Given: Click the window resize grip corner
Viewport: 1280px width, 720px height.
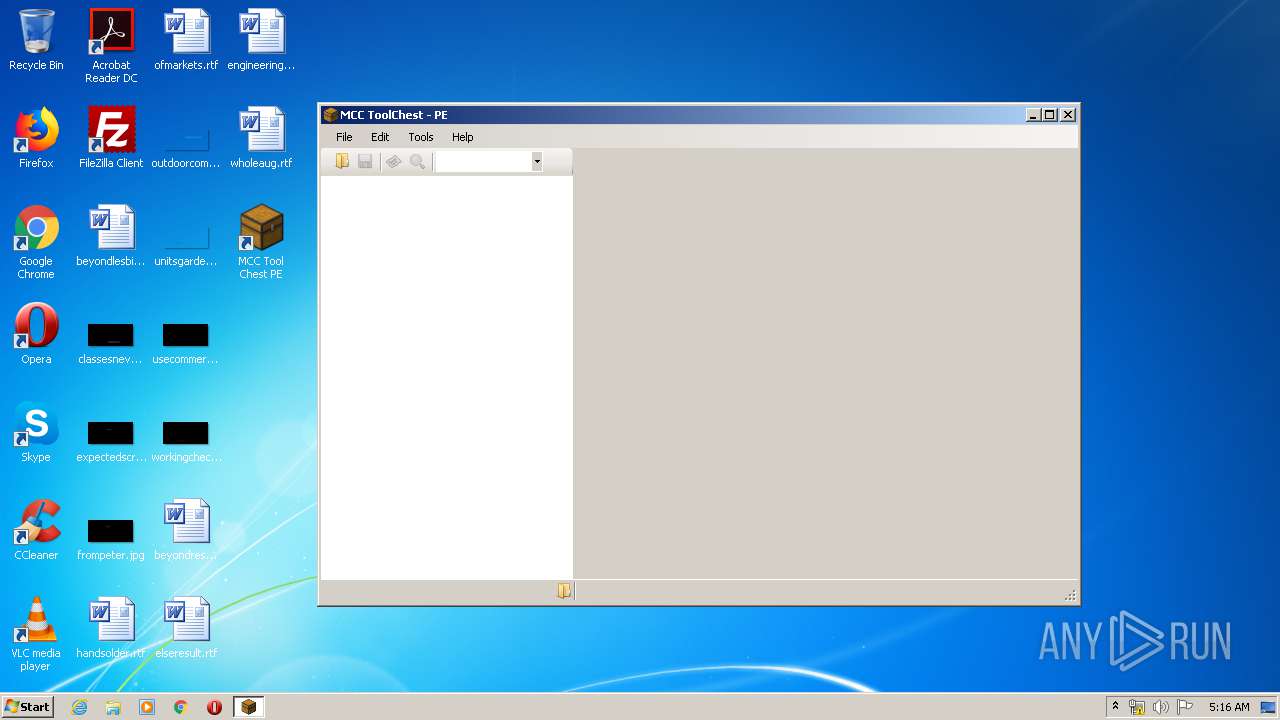Looking at the screenshot, I should (x=1070, y=595).
